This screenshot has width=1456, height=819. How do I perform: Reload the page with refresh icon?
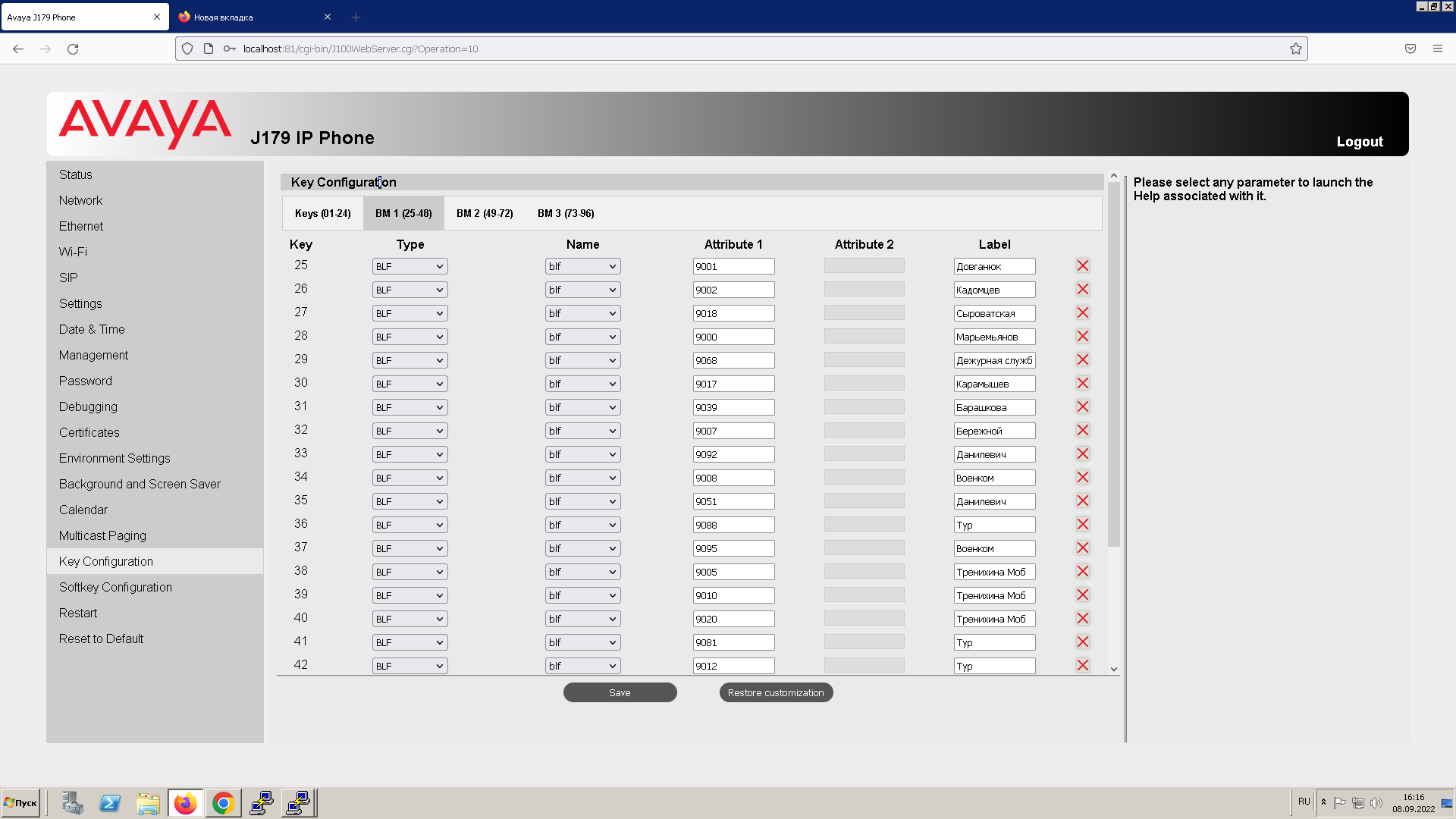73,49
